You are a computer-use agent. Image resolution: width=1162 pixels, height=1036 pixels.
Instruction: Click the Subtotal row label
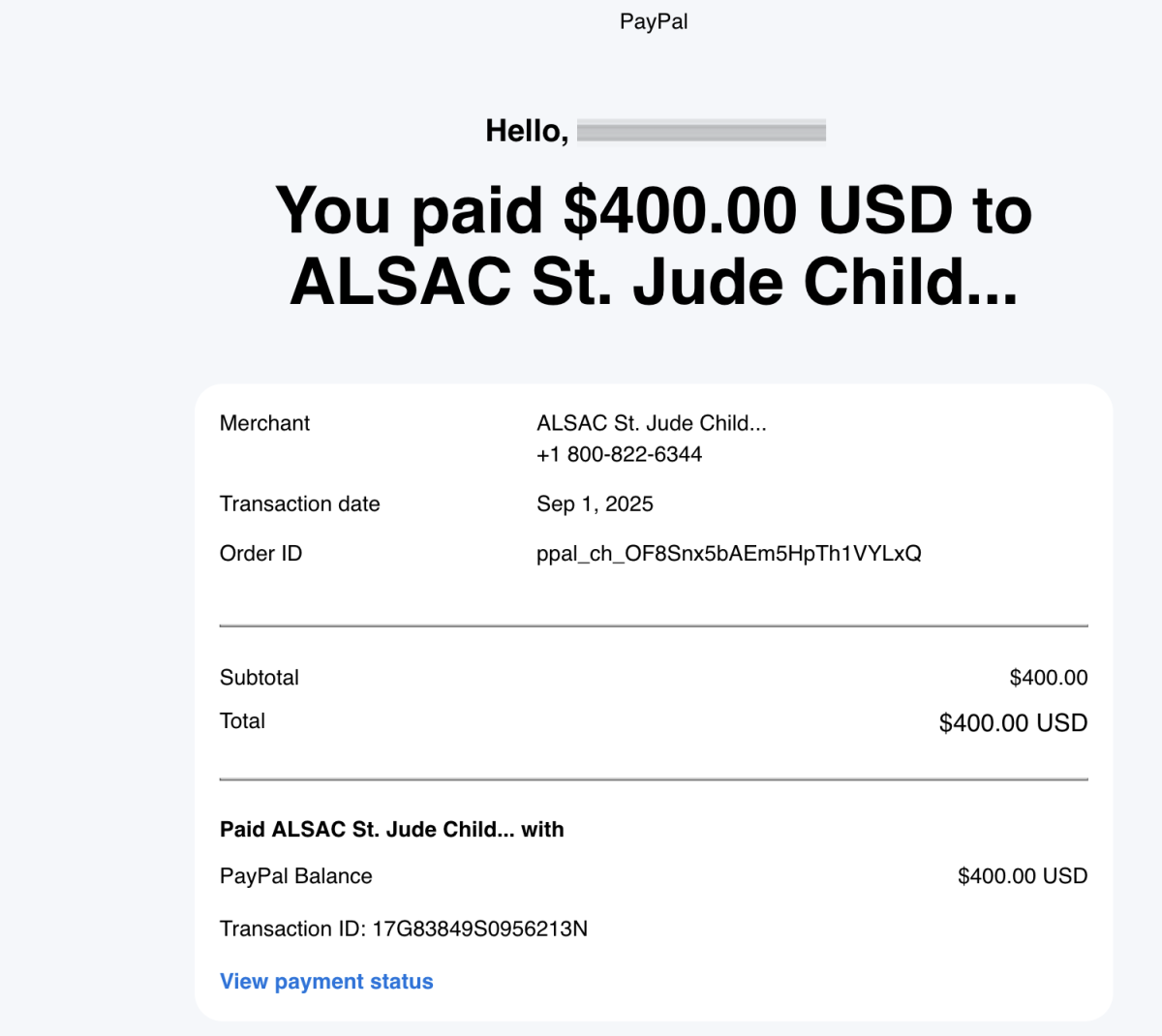pos(260,678)
